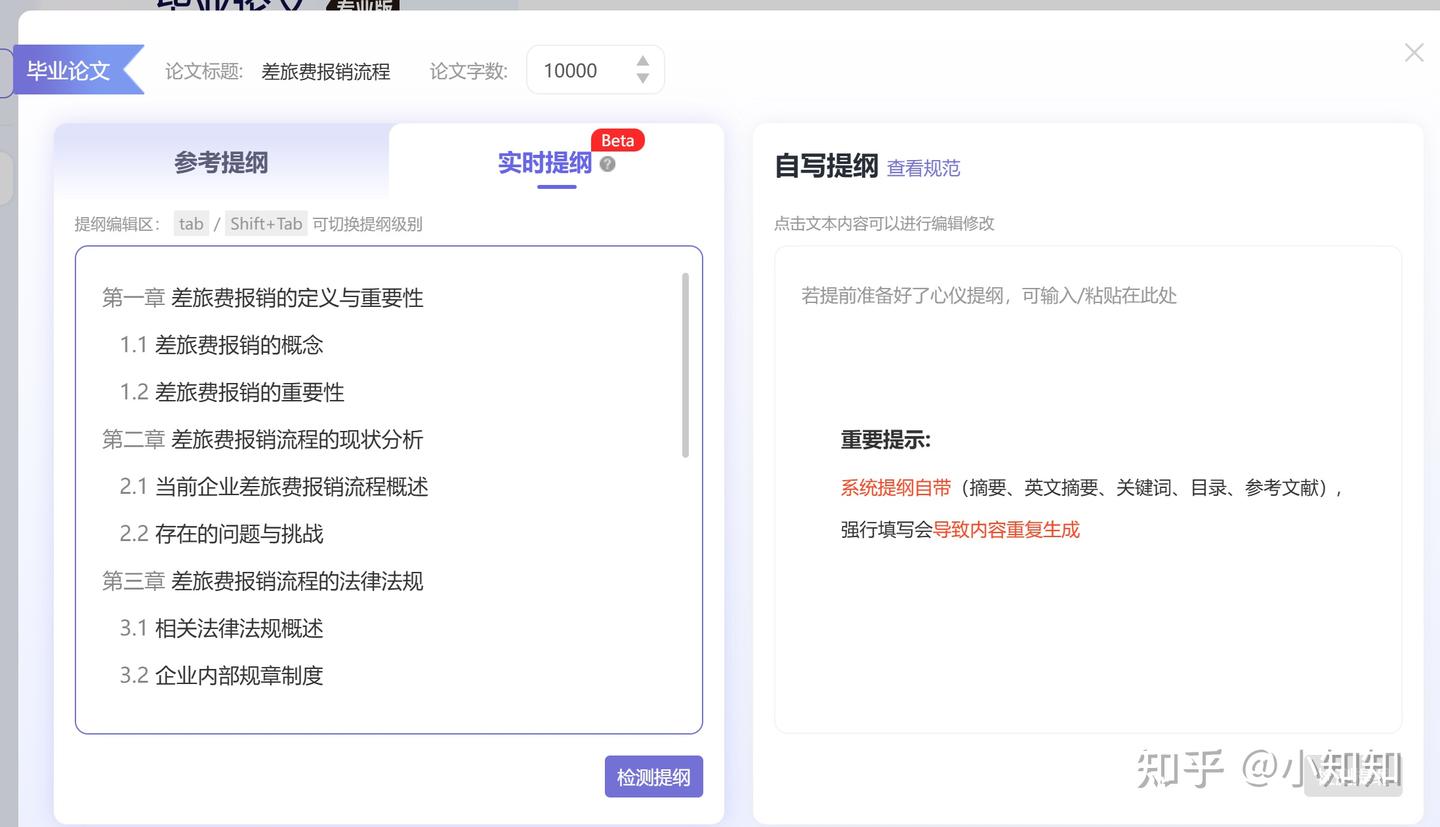Click the 毕业论文 ribbon label
Image resolution: width=1440 pixels, height=827 pixels.
(68, 71)
